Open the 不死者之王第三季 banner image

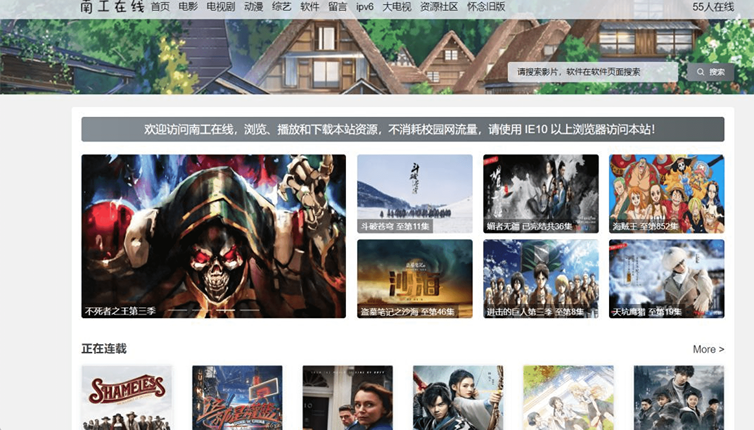[213, 236]
